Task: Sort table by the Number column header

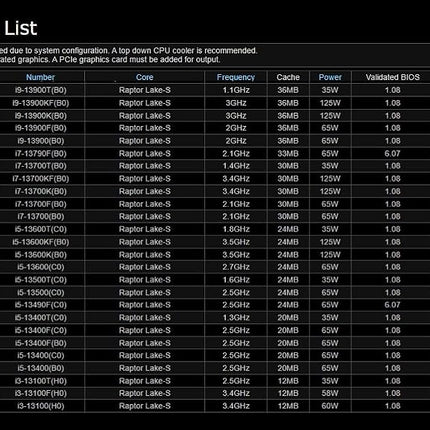Action: [40, 77]
